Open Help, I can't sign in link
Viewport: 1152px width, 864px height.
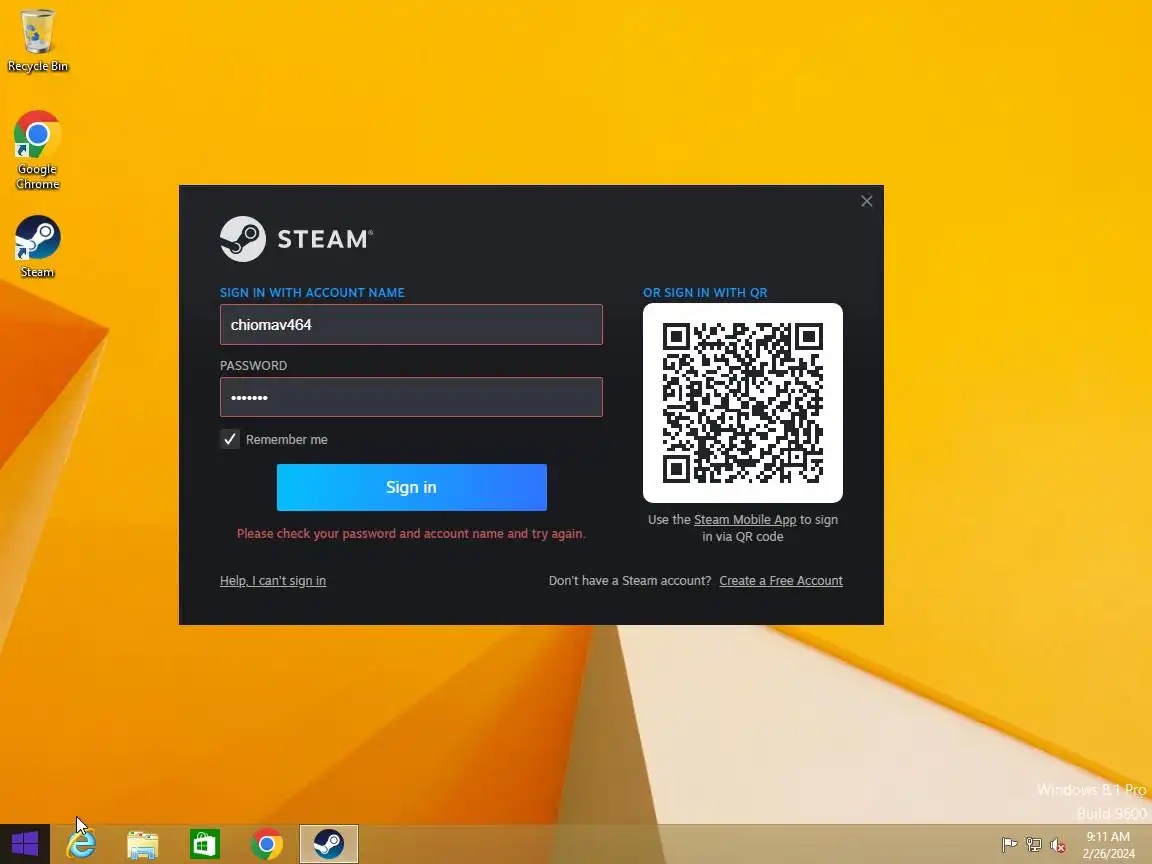click(273, 580)
